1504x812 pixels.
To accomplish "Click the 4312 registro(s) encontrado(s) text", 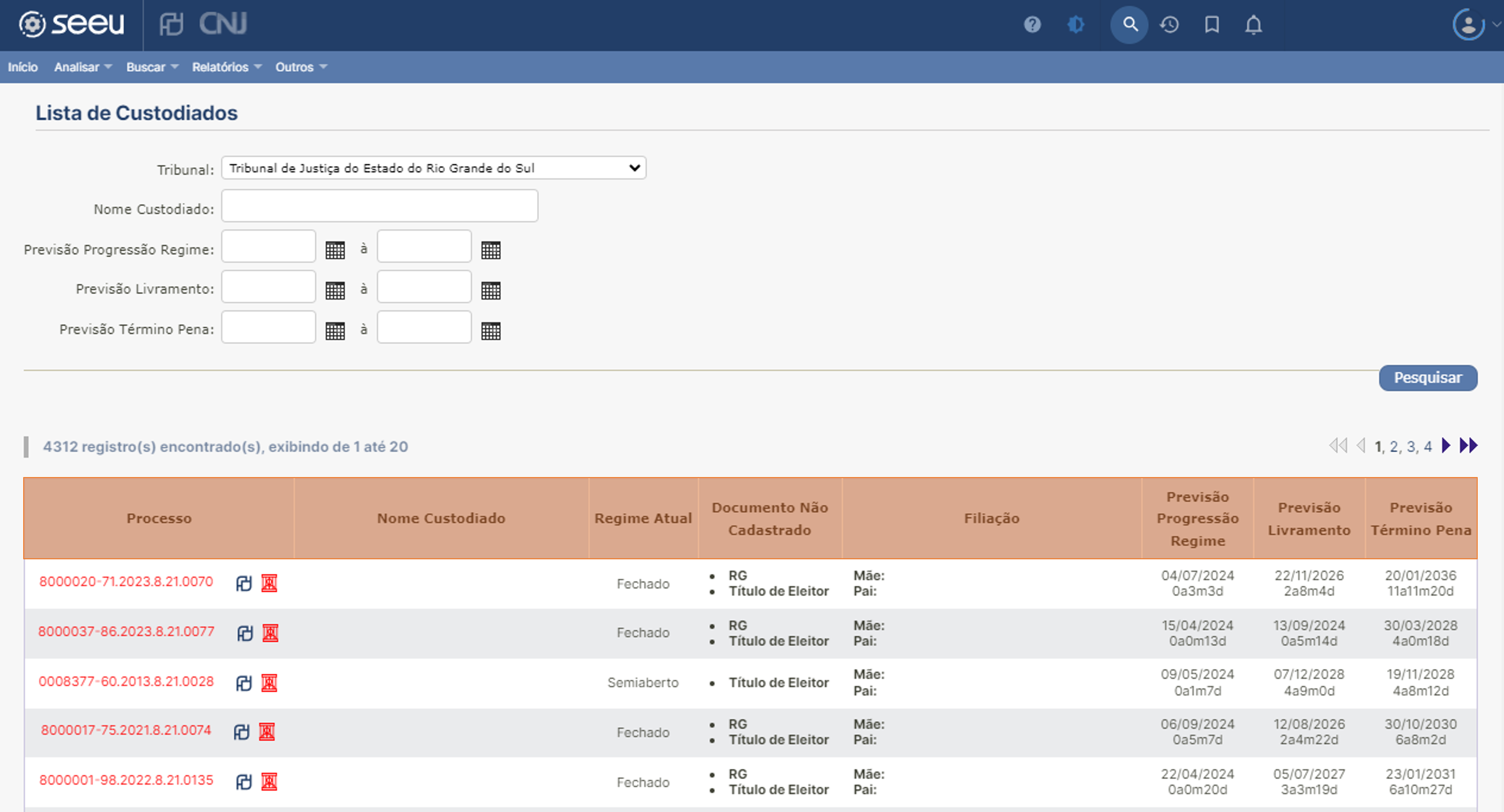I will [x=225, y=447].
